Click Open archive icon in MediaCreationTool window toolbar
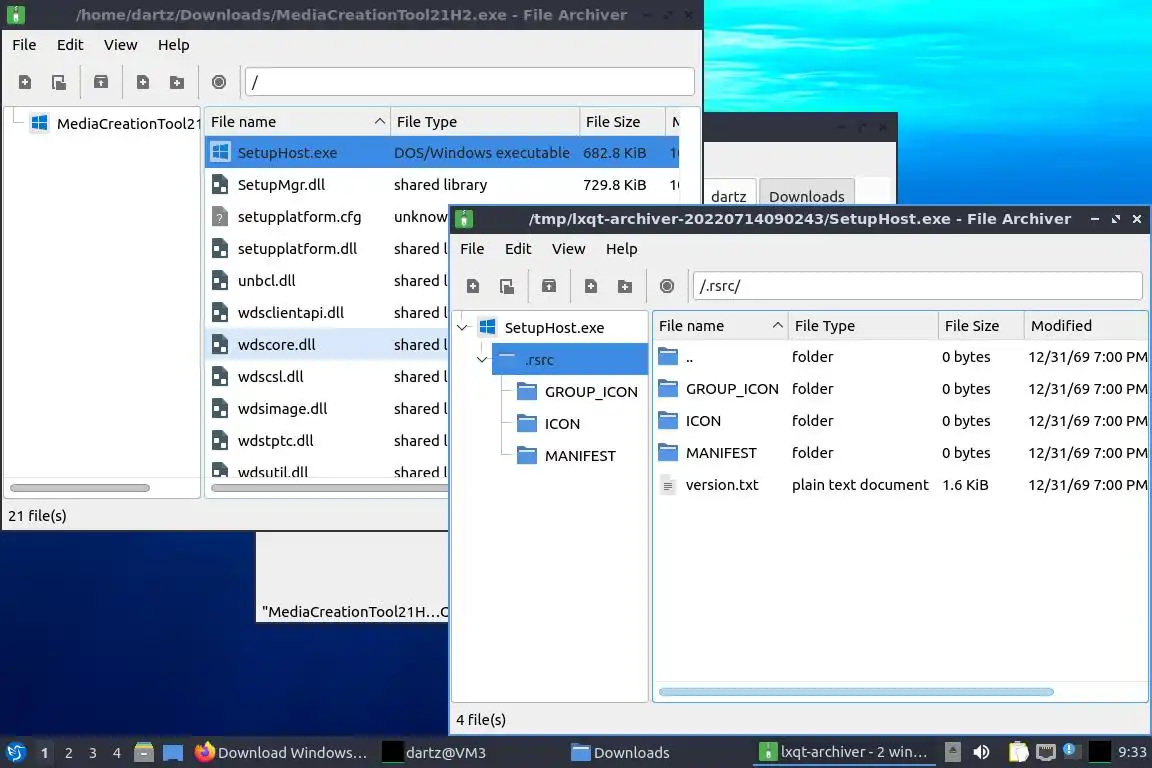The image size is (1152, 768). click(59, 82)
